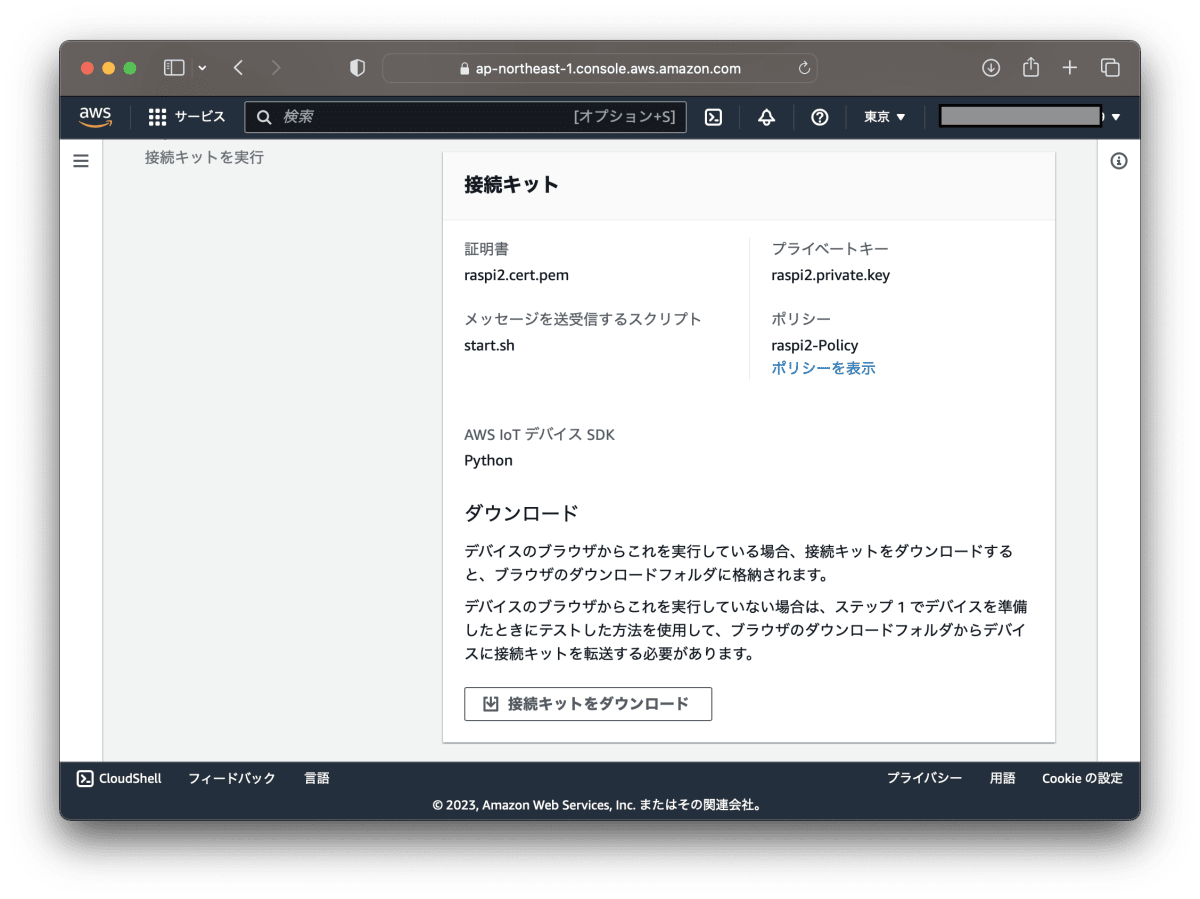Expand the account name dropdown

(x=1030, y=117)
